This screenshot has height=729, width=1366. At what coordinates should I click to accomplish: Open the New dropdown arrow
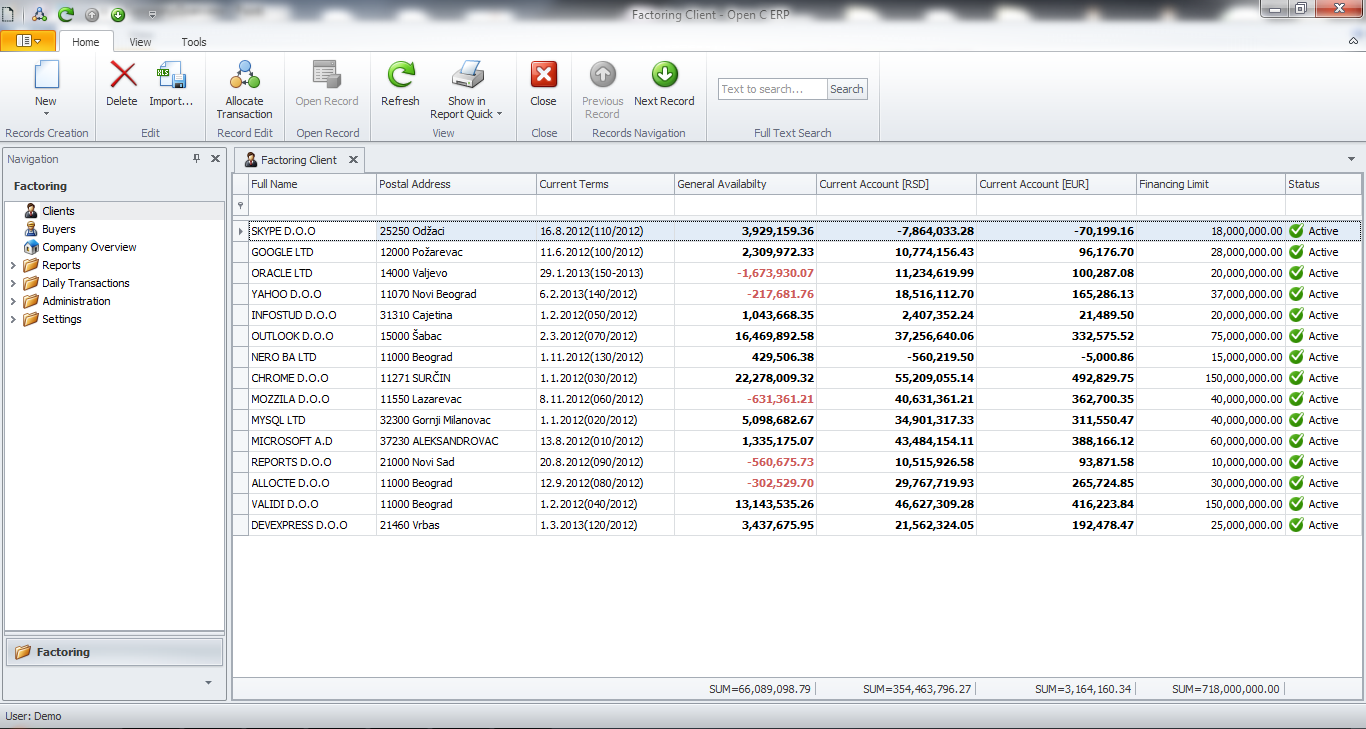46,114
